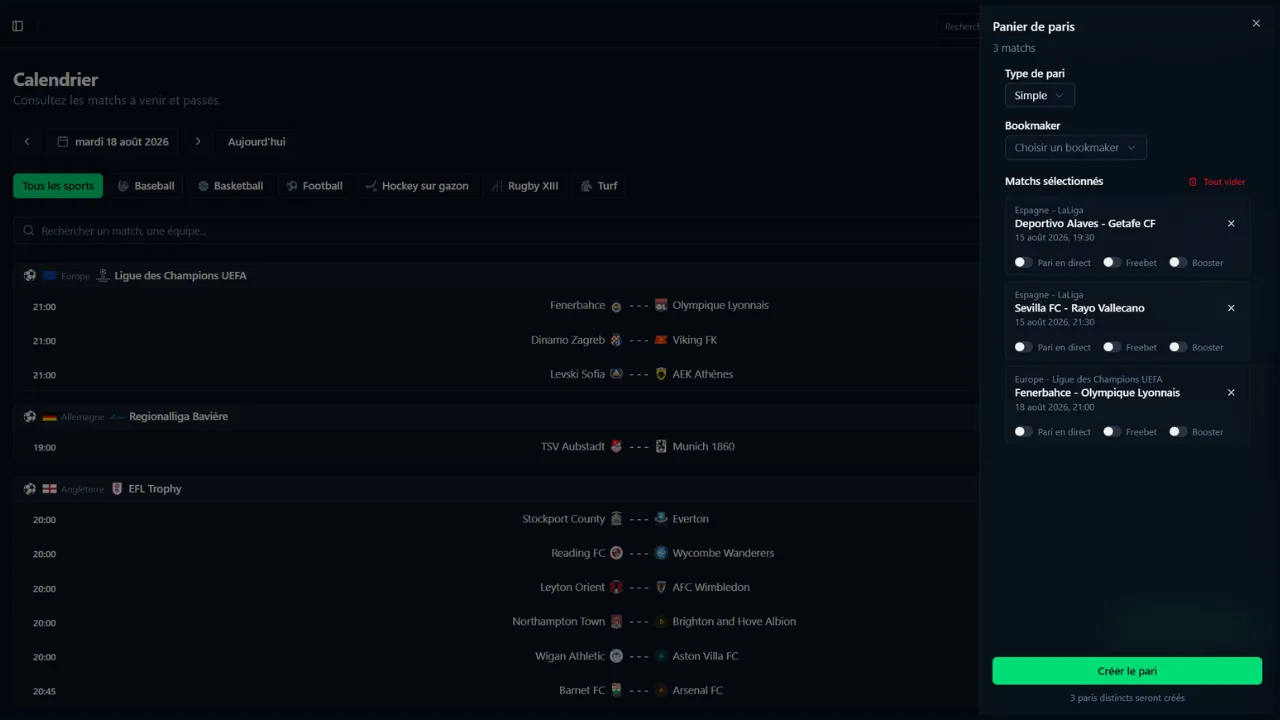Enable Booster for Fenerbahce - Olympique Lyonnais

1177,432
